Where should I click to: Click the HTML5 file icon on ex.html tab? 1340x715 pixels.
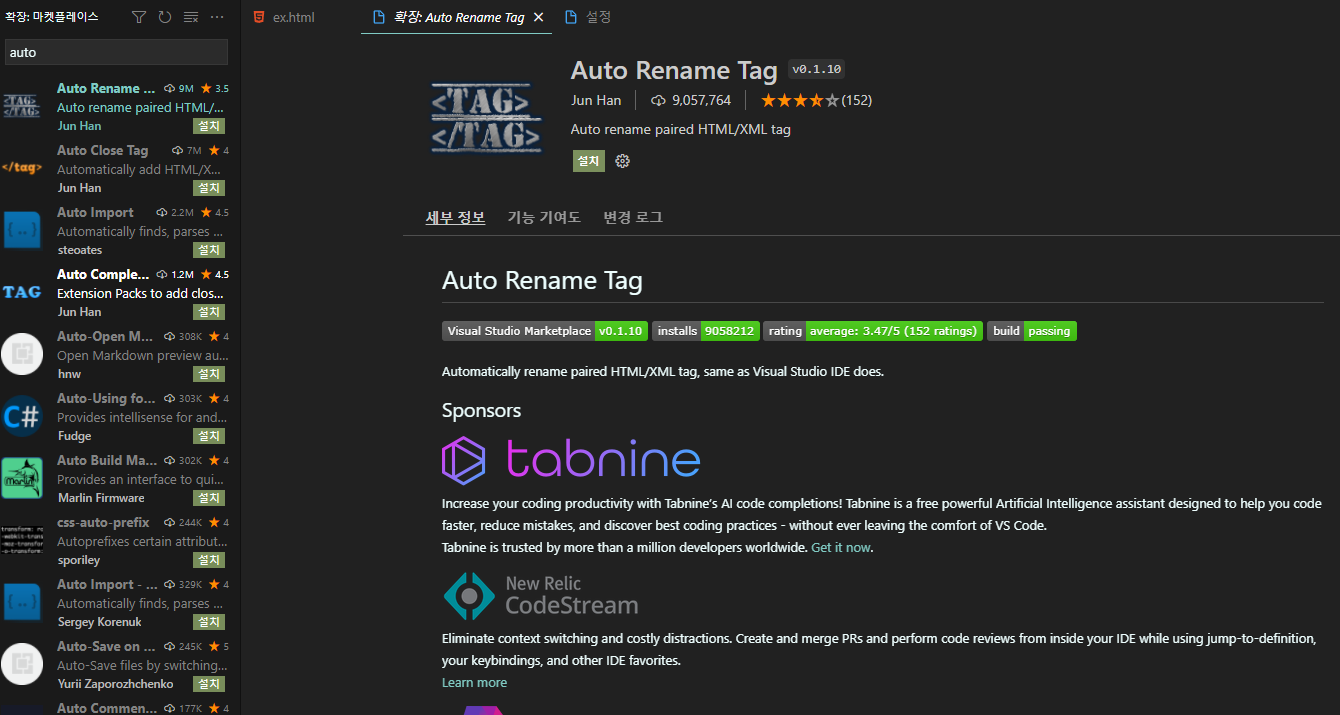click(x=260, y=17)
